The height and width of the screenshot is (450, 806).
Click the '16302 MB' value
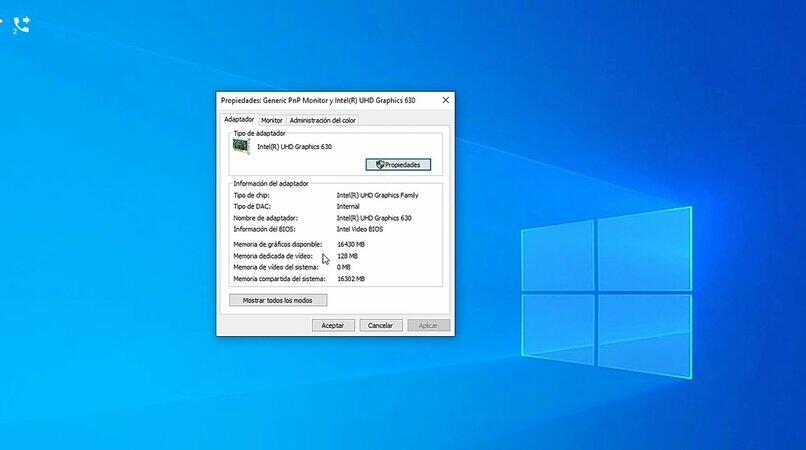(351, 279)
